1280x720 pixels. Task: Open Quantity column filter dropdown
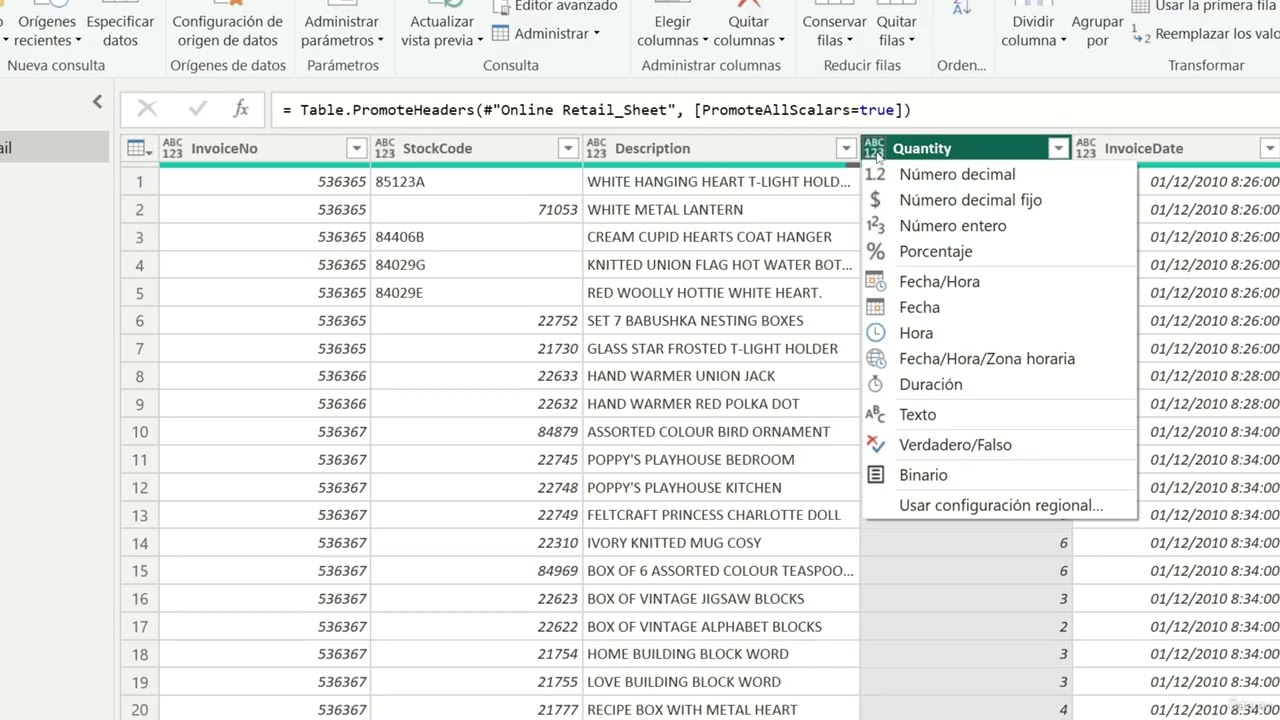click(1058, 148)
